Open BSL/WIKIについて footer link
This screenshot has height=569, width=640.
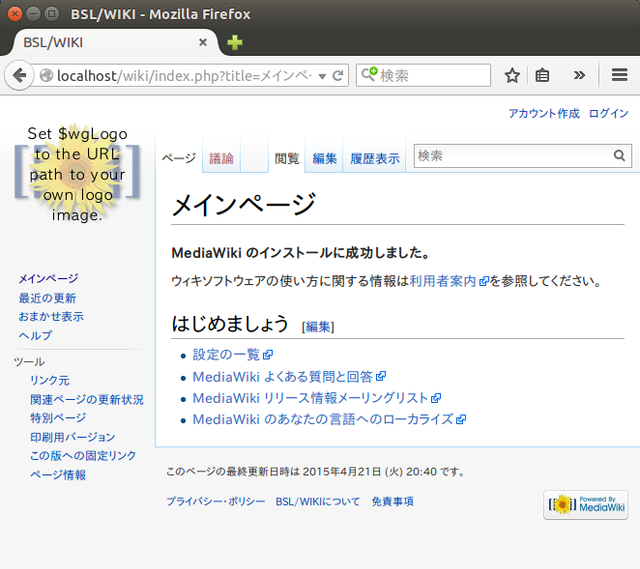tap(318, 501)
